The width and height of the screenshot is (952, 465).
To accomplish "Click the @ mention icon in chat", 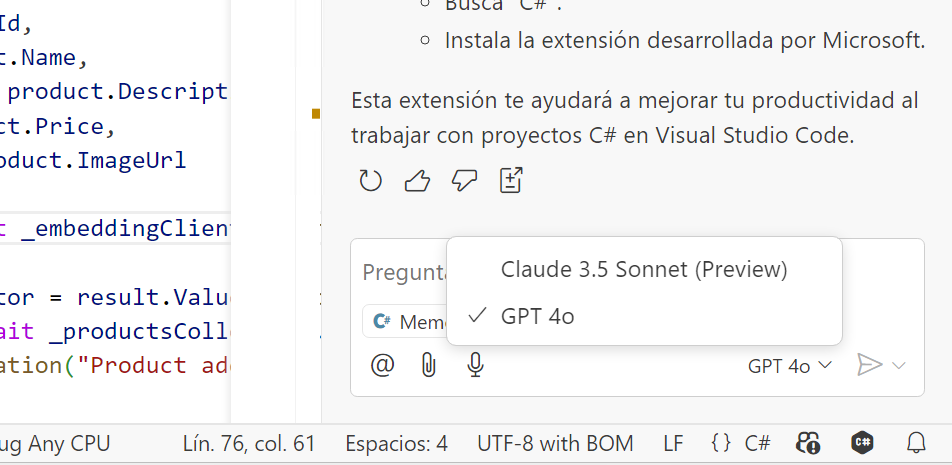I will 382,365.
